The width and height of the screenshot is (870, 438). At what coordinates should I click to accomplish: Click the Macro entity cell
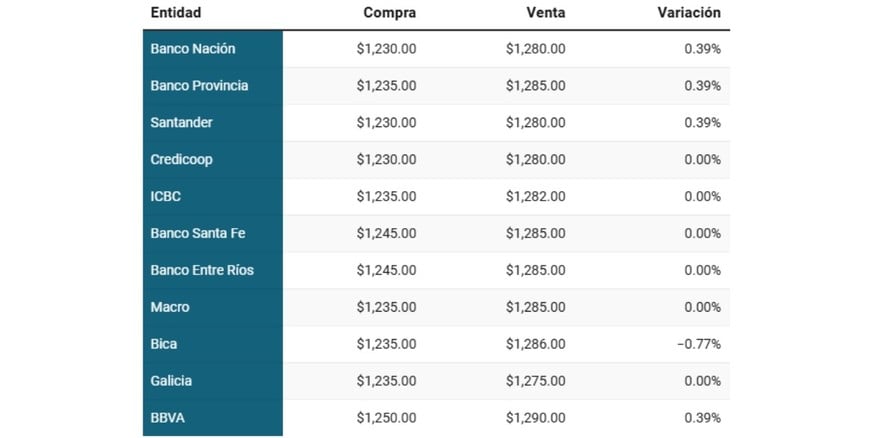[x=170, y=308]
